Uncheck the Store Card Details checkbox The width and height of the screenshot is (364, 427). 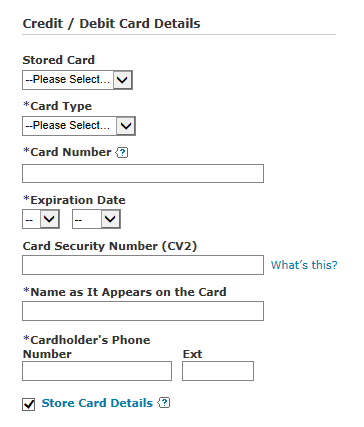tap(29, 404)
